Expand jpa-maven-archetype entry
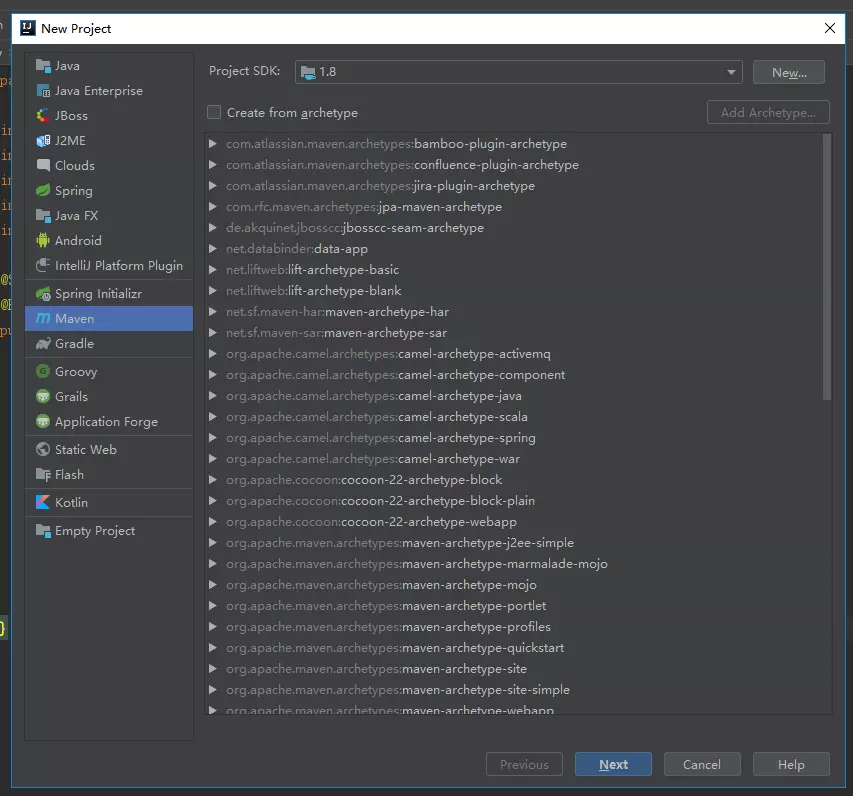Image resolution: width=853 pixels, height=796 pixels. 213,207
